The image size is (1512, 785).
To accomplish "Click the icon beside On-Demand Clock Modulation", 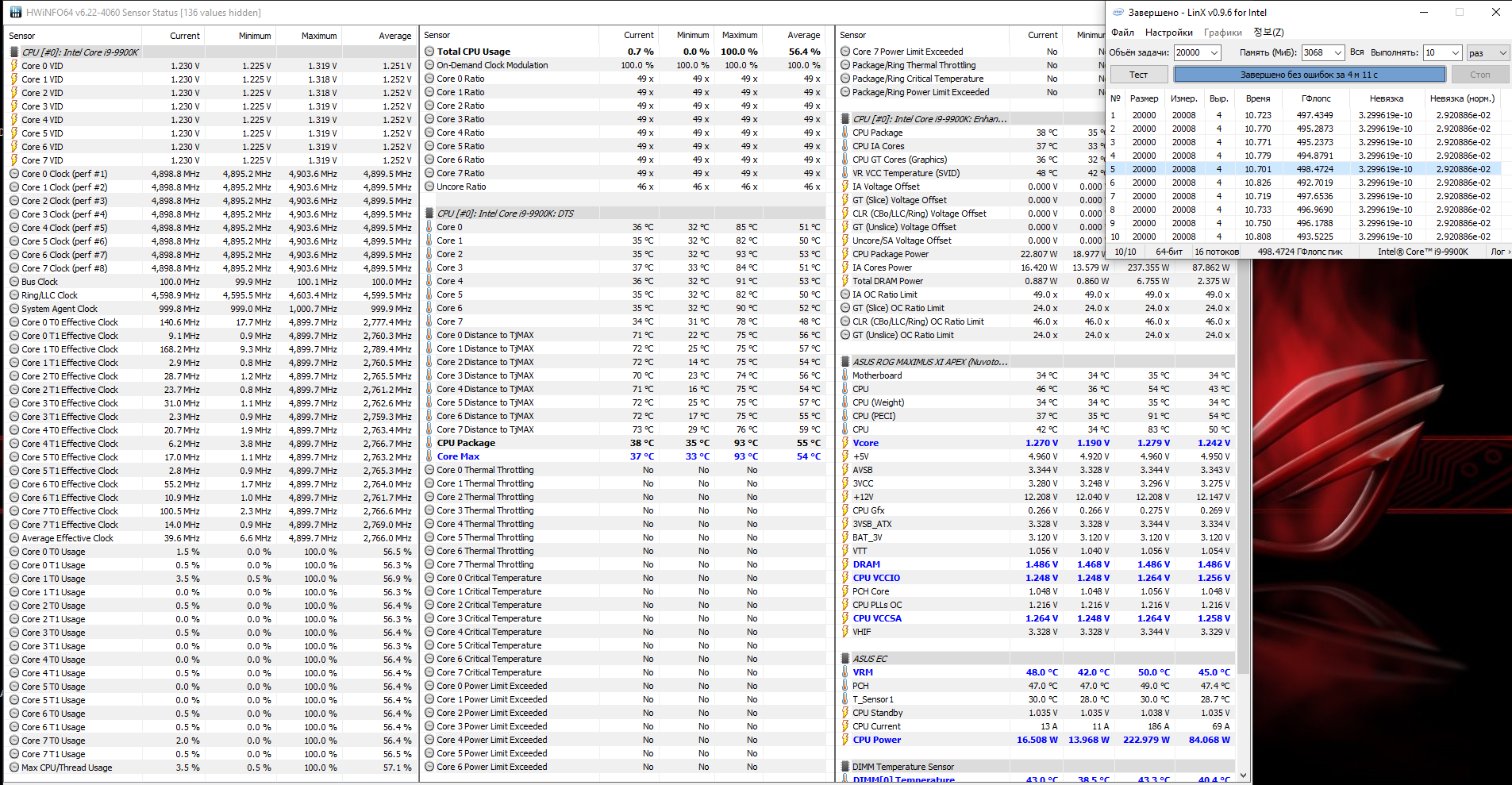I will pos(429,65).
